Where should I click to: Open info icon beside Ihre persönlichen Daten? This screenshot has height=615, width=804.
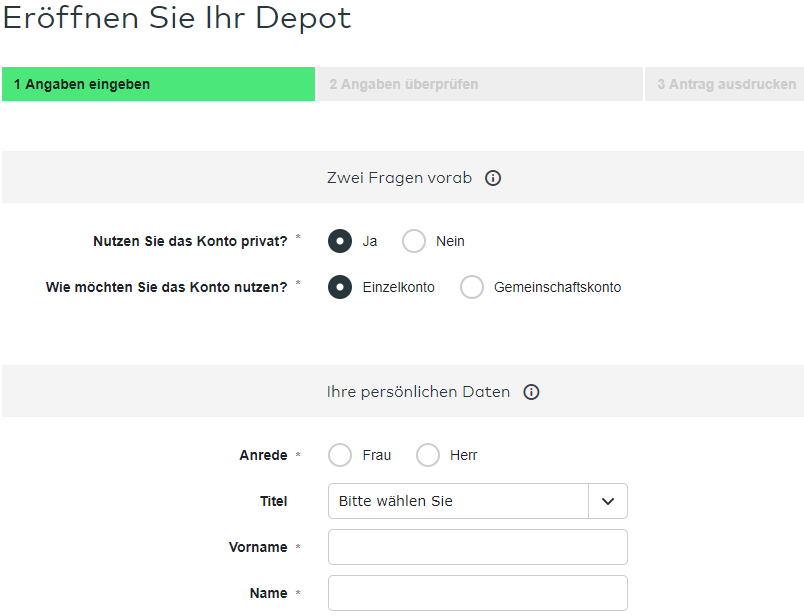tap(531, 392)
